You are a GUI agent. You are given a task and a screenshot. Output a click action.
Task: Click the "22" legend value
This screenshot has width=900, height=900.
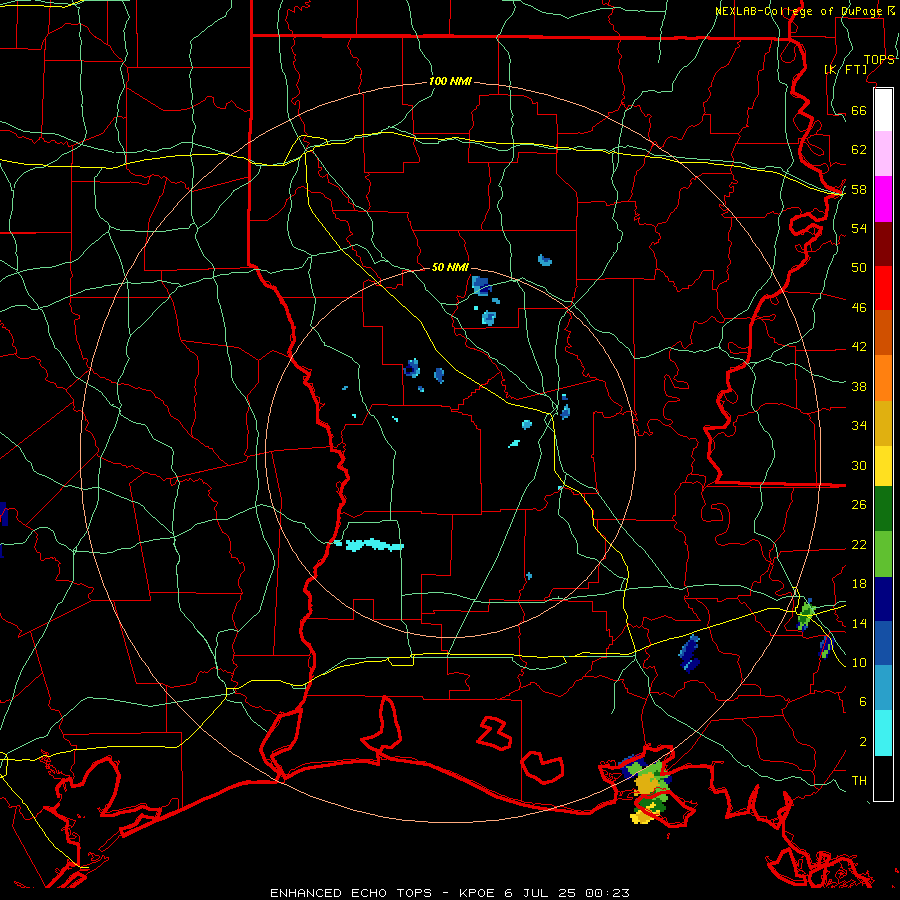coord(859,545)
